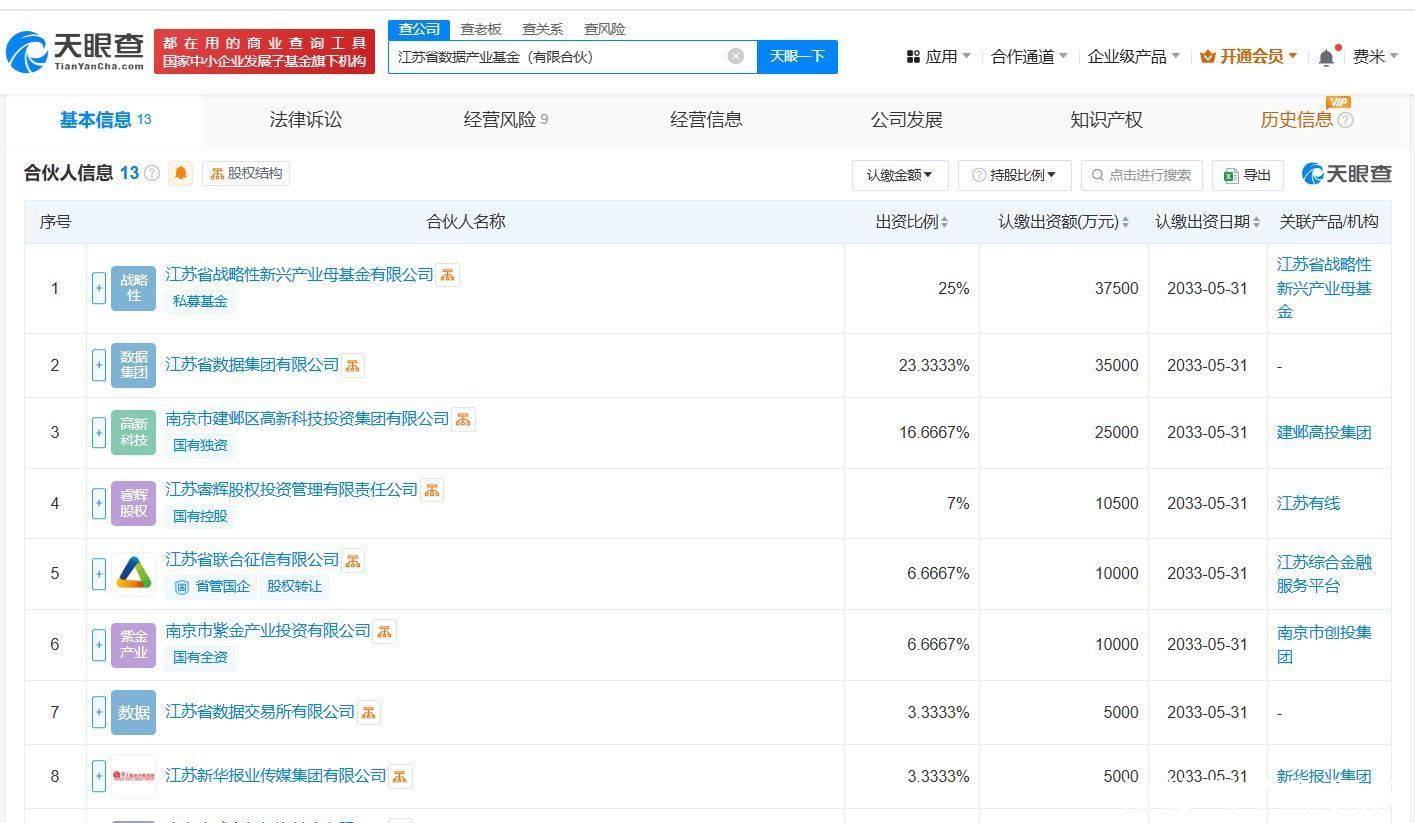Expand row 2 江苏省数据集团有限公司
Screen dimensions: 1415x823
(x=99, y=366)
